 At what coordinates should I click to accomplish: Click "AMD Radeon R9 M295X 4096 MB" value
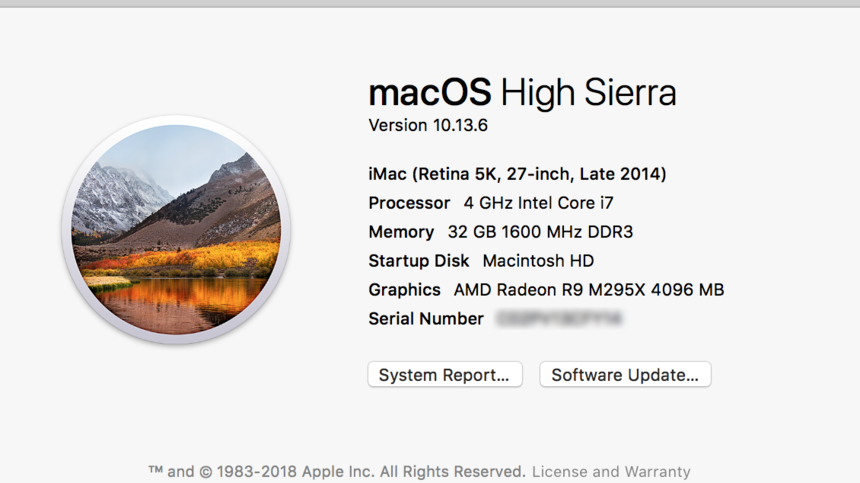pyautogui.click(x=589, y=289)
